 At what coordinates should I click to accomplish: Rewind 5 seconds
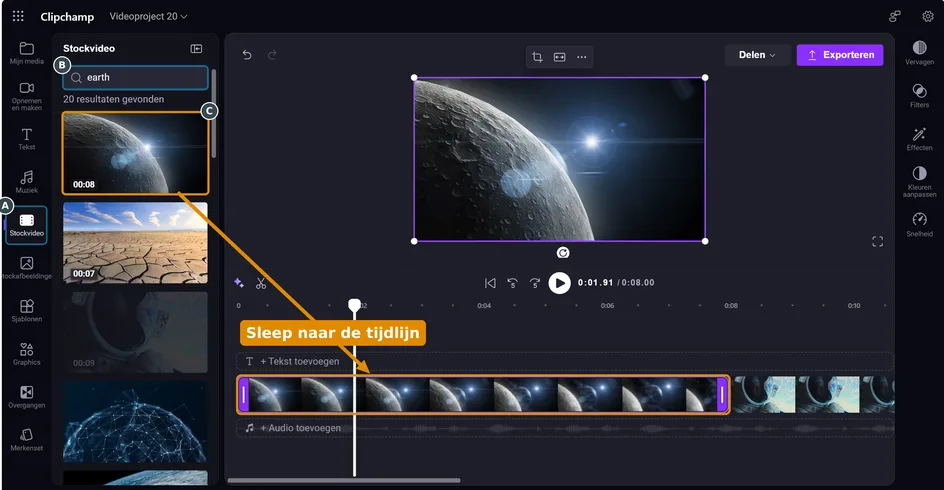(x=512, y=283)
